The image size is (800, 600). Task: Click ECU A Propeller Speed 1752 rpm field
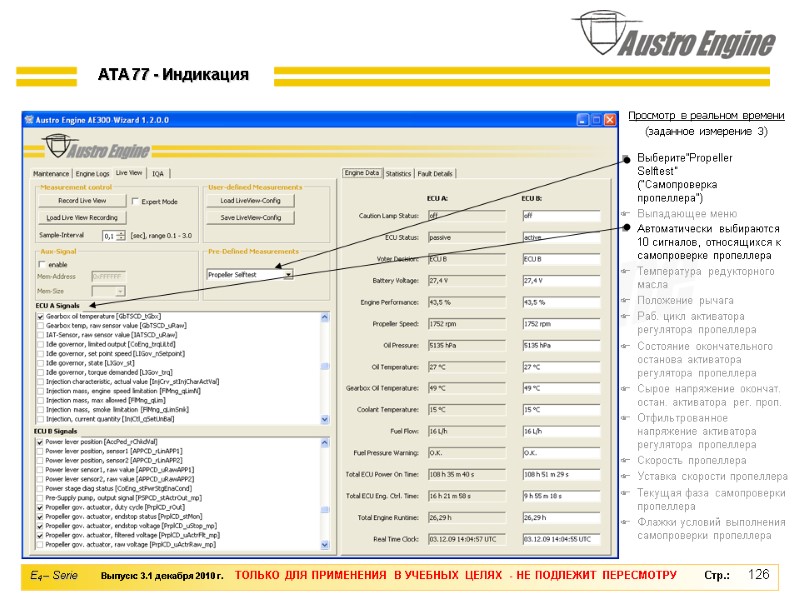[467, 324]
